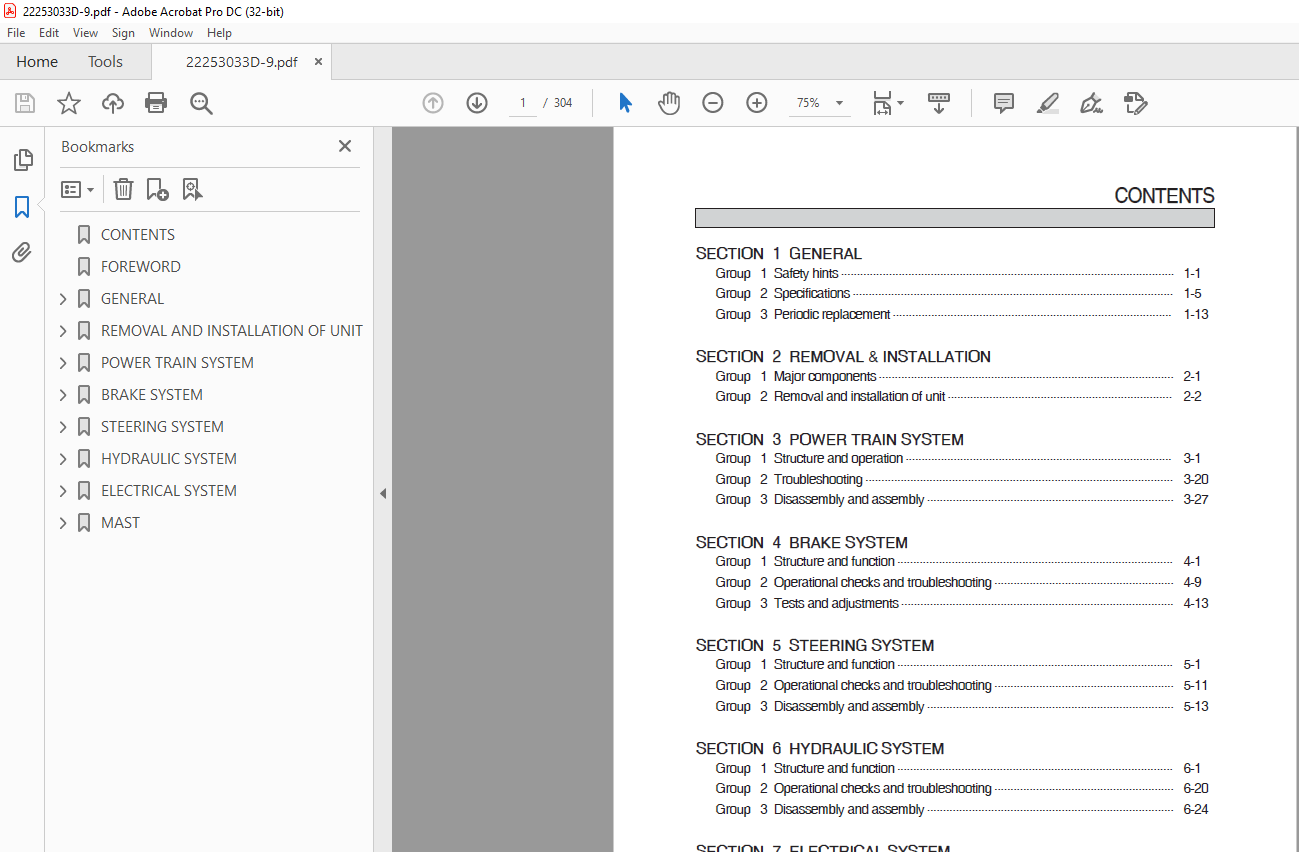This screenshot has height=852, width=1299.
Task: Select the Highlight text tool
Action: 1047,103
